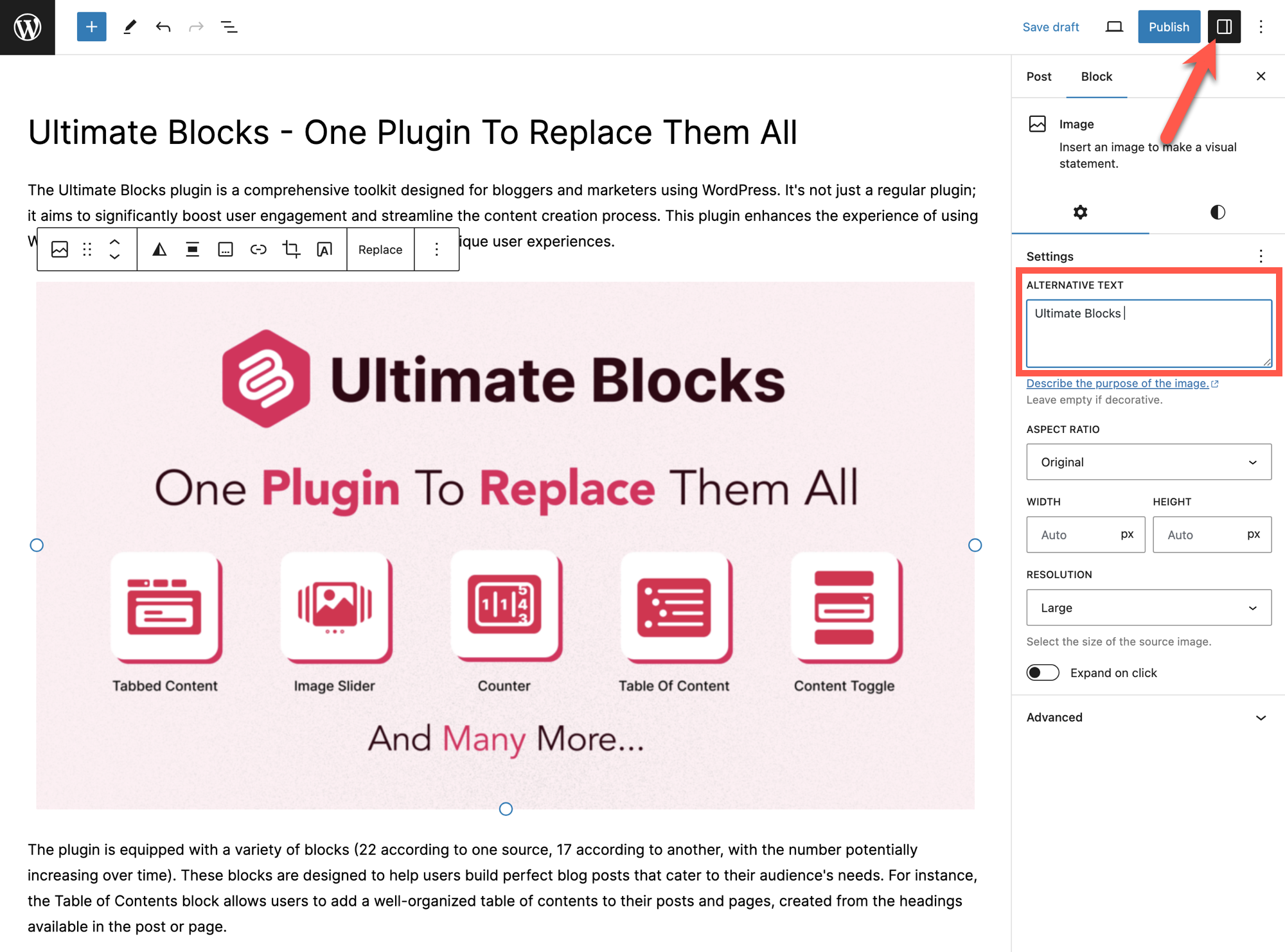The image size is (1285, 952).
Task: Open the document overview panel
Action: pyautogui.click(x=229, y=26)
